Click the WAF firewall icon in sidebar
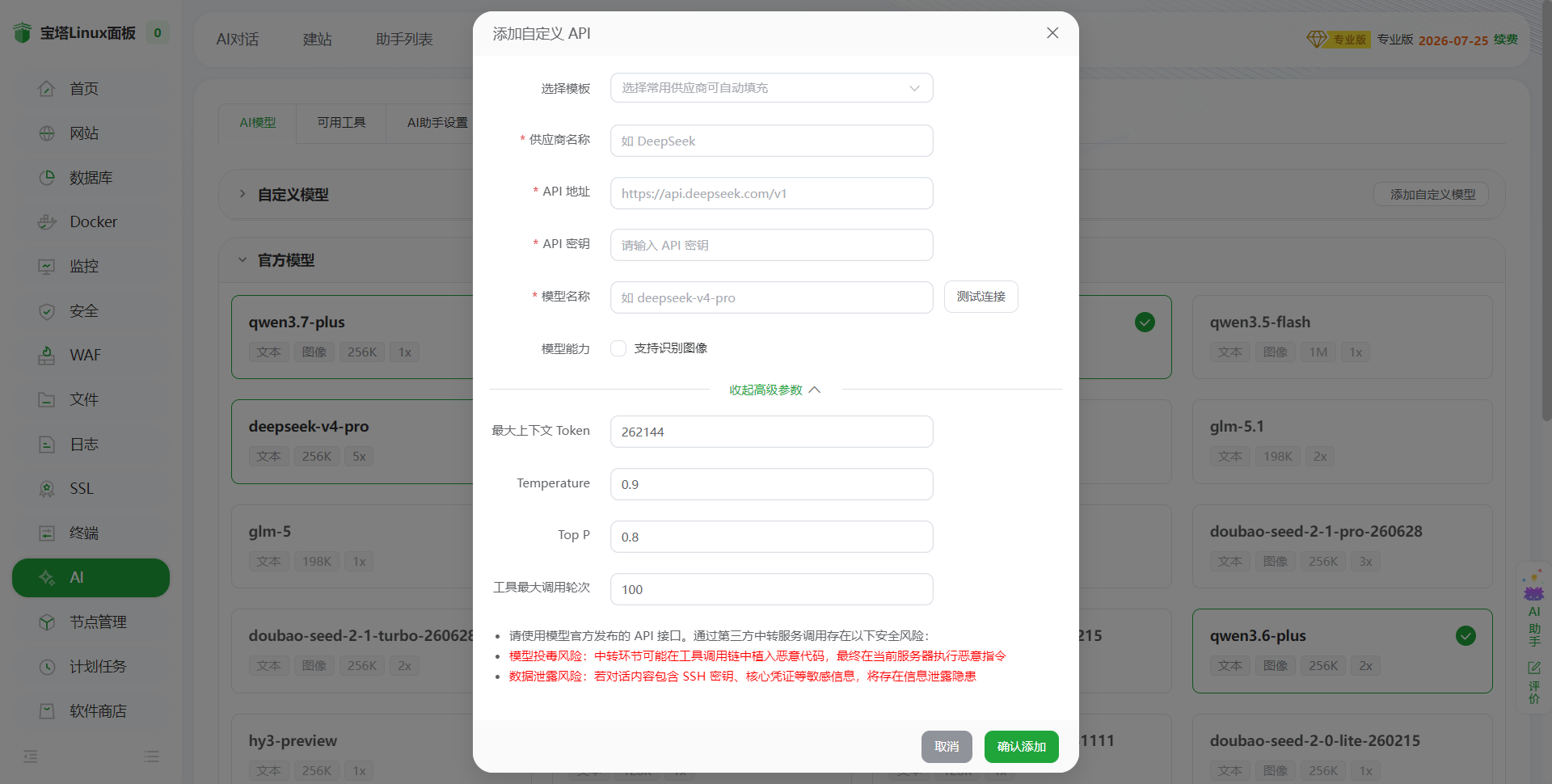The image size is (1552, 784). (47, 356)
